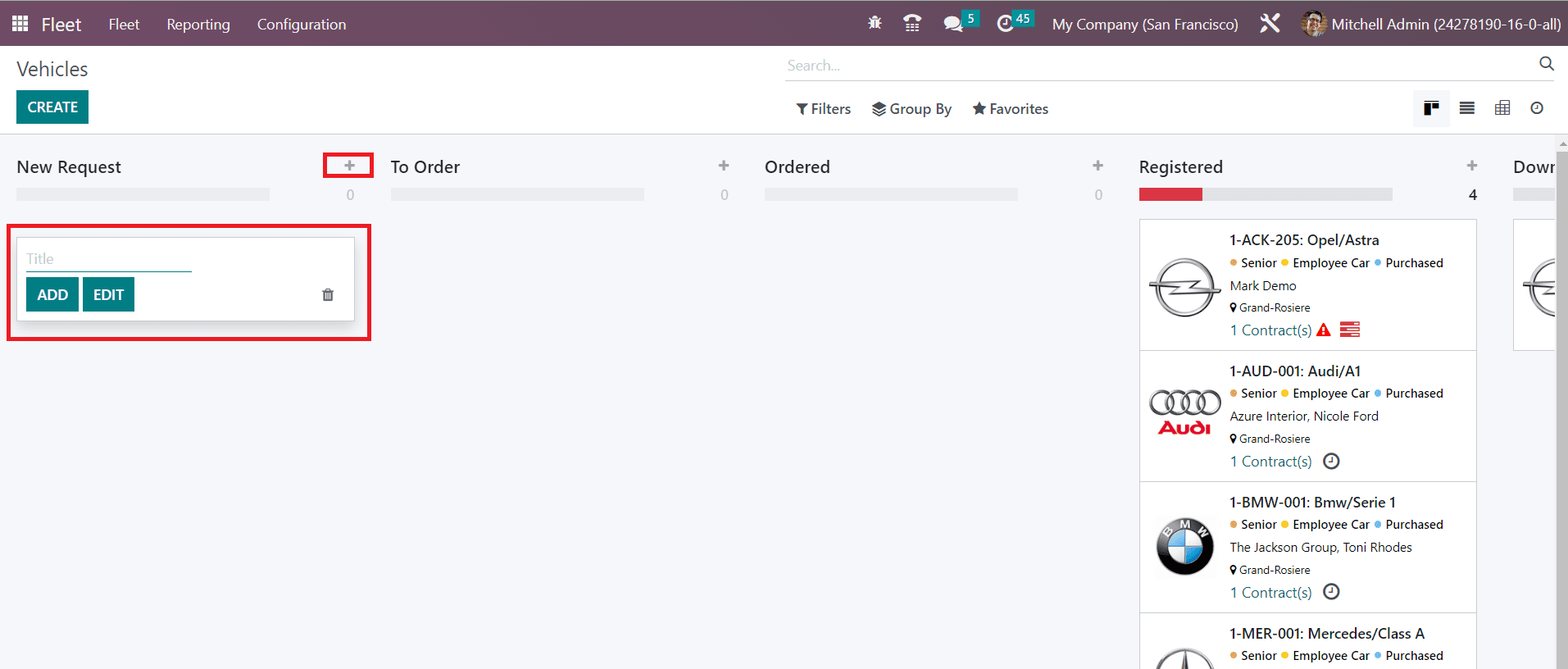Click driver The Jackson Group, Toni Rhodes
Viewport: 1568px width, 669px height.
coord(1321,548)
